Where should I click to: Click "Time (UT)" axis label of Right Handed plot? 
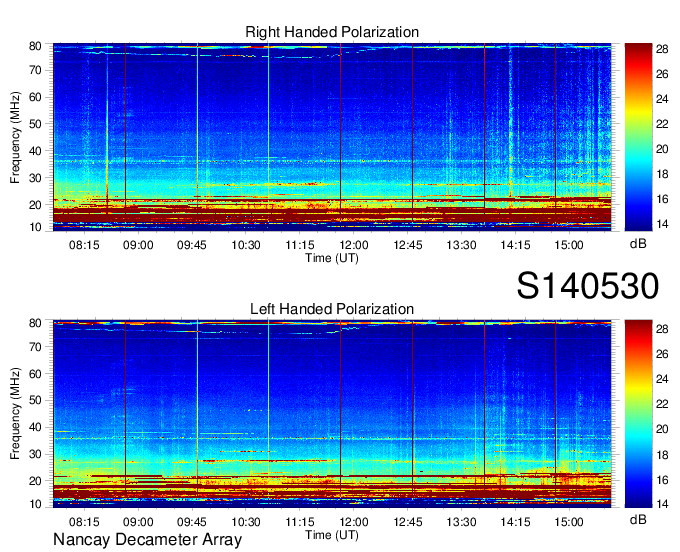point(332,258)
